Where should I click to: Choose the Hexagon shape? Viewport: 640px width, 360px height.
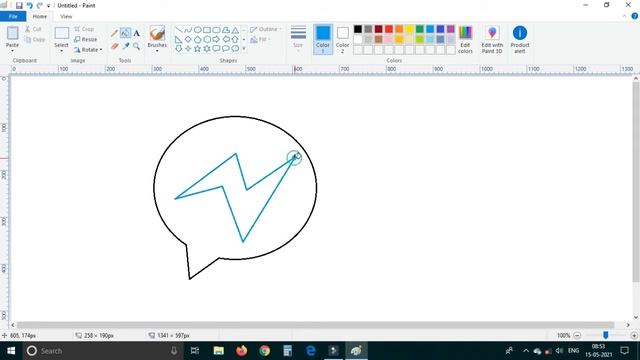[x=207, y=40]
